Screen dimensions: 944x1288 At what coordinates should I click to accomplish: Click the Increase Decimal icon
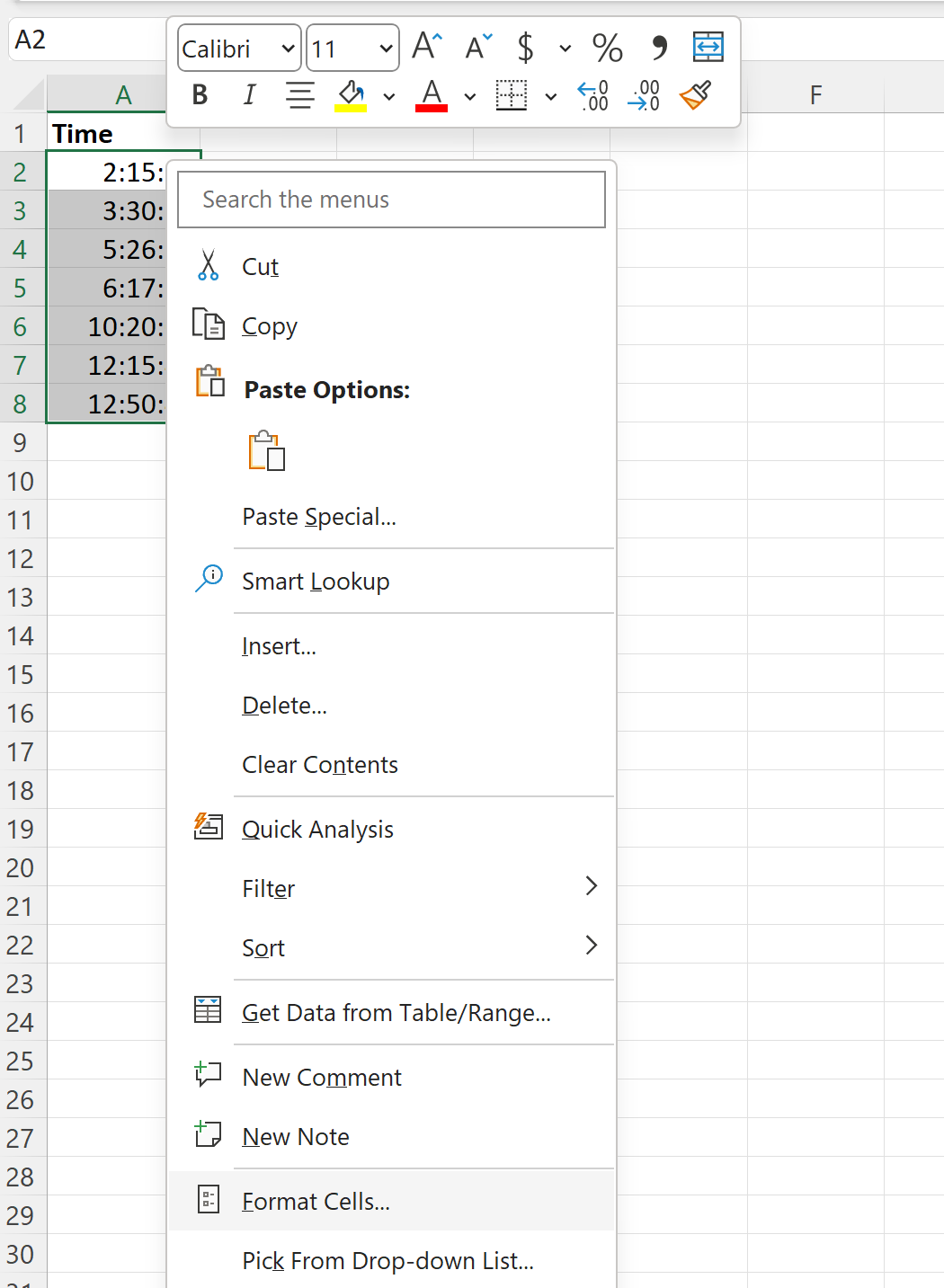[593, 95]
